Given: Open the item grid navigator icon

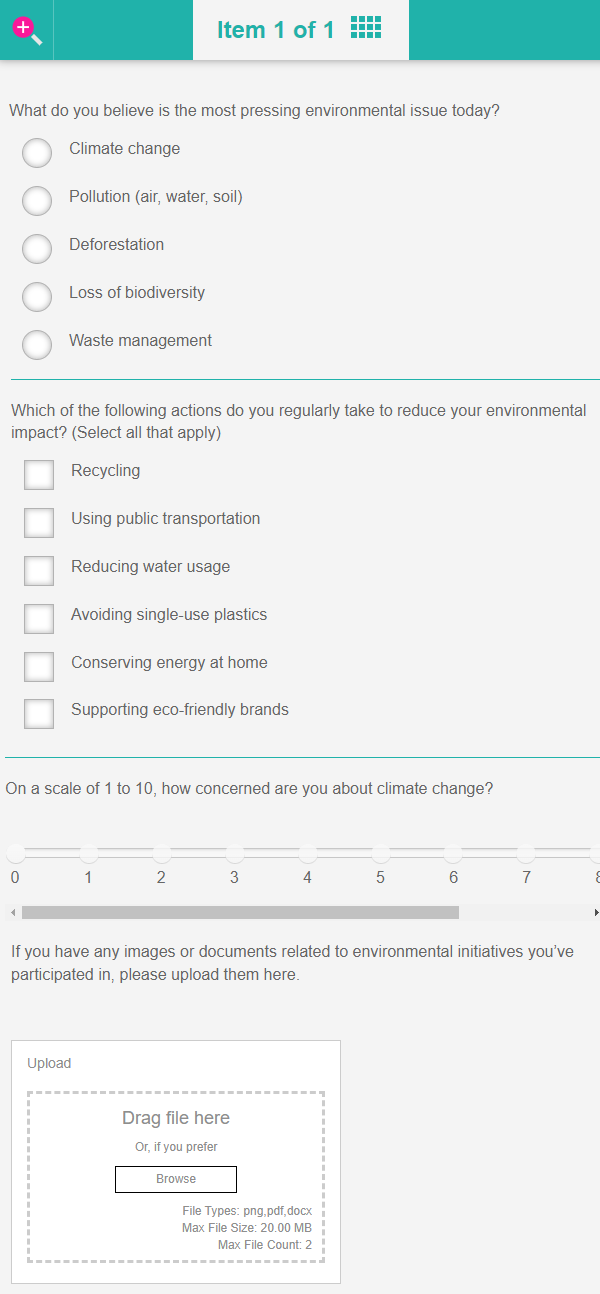Looking at the screenshot, I should [366, 28].
